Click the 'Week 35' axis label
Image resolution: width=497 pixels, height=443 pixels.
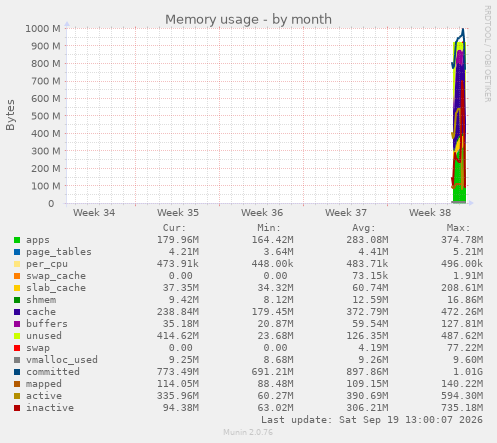click(178, 213)
